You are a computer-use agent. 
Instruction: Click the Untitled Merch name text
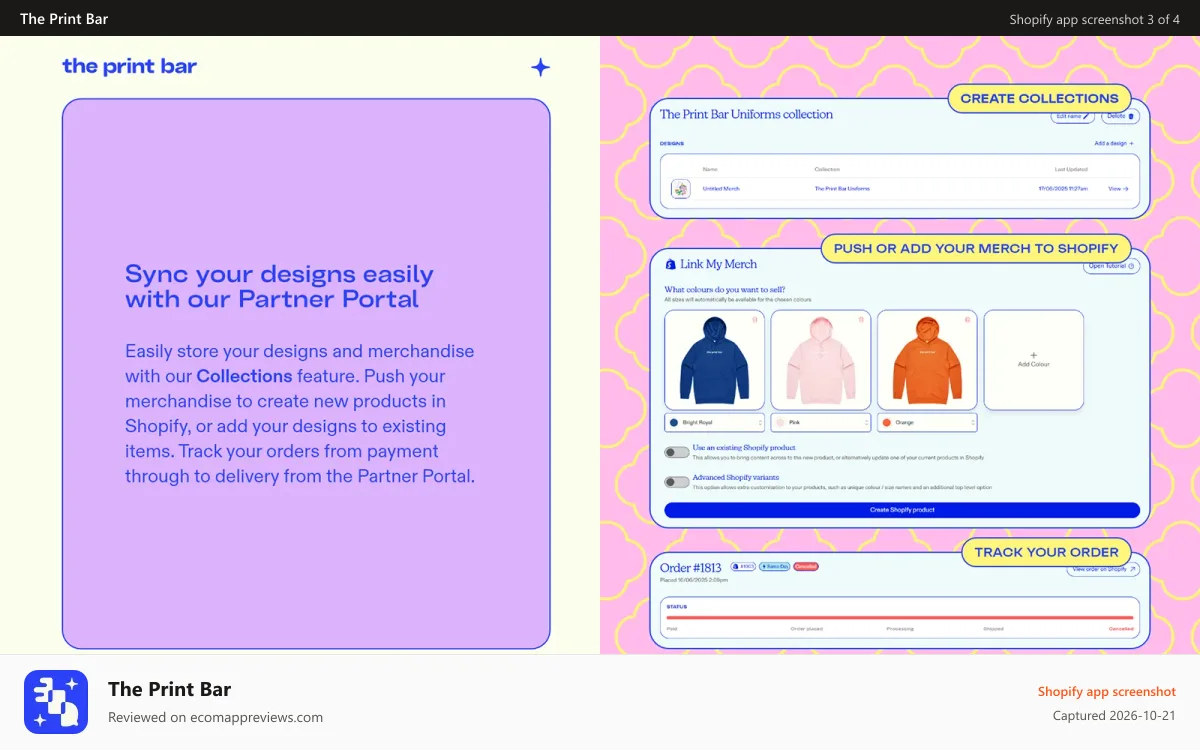click(721, 189)
